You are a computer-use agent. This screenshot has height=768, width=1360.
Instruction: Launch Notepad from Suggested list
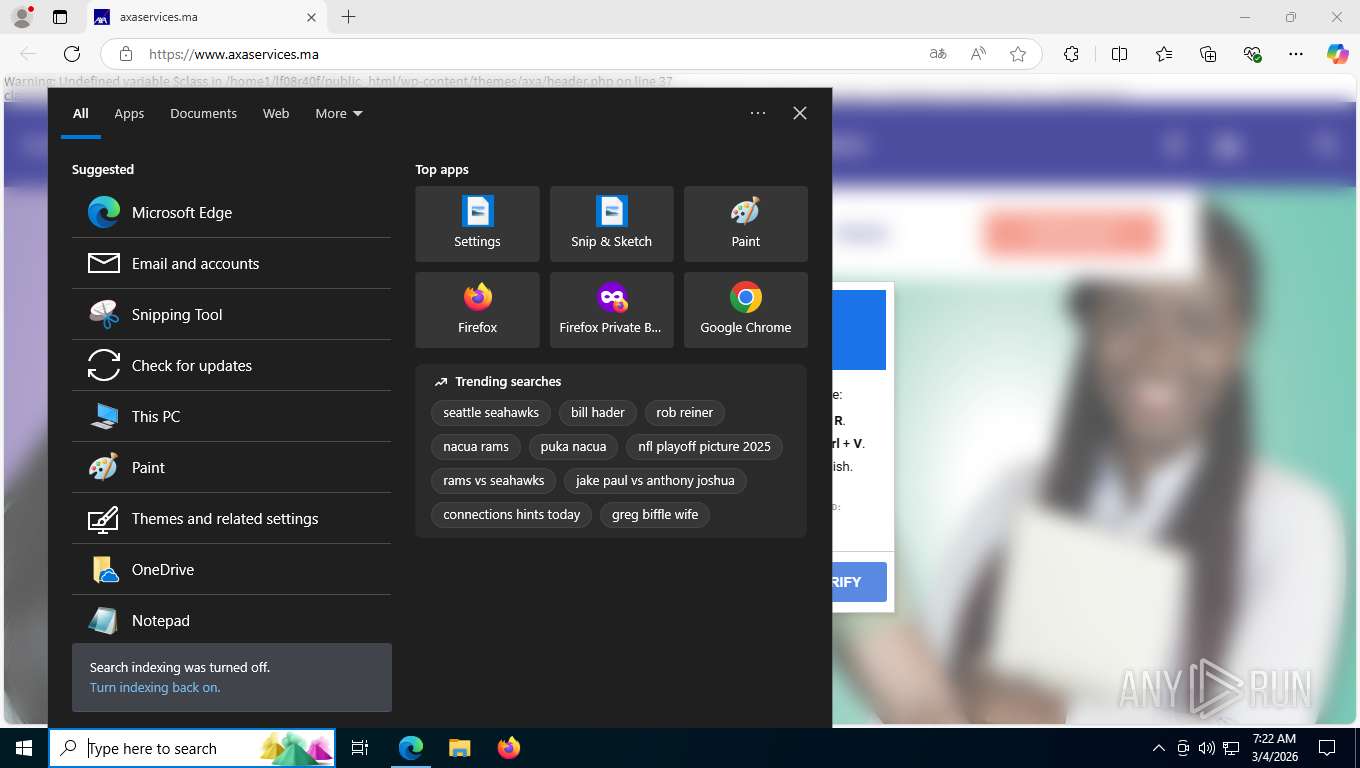[x=231, y=620]
